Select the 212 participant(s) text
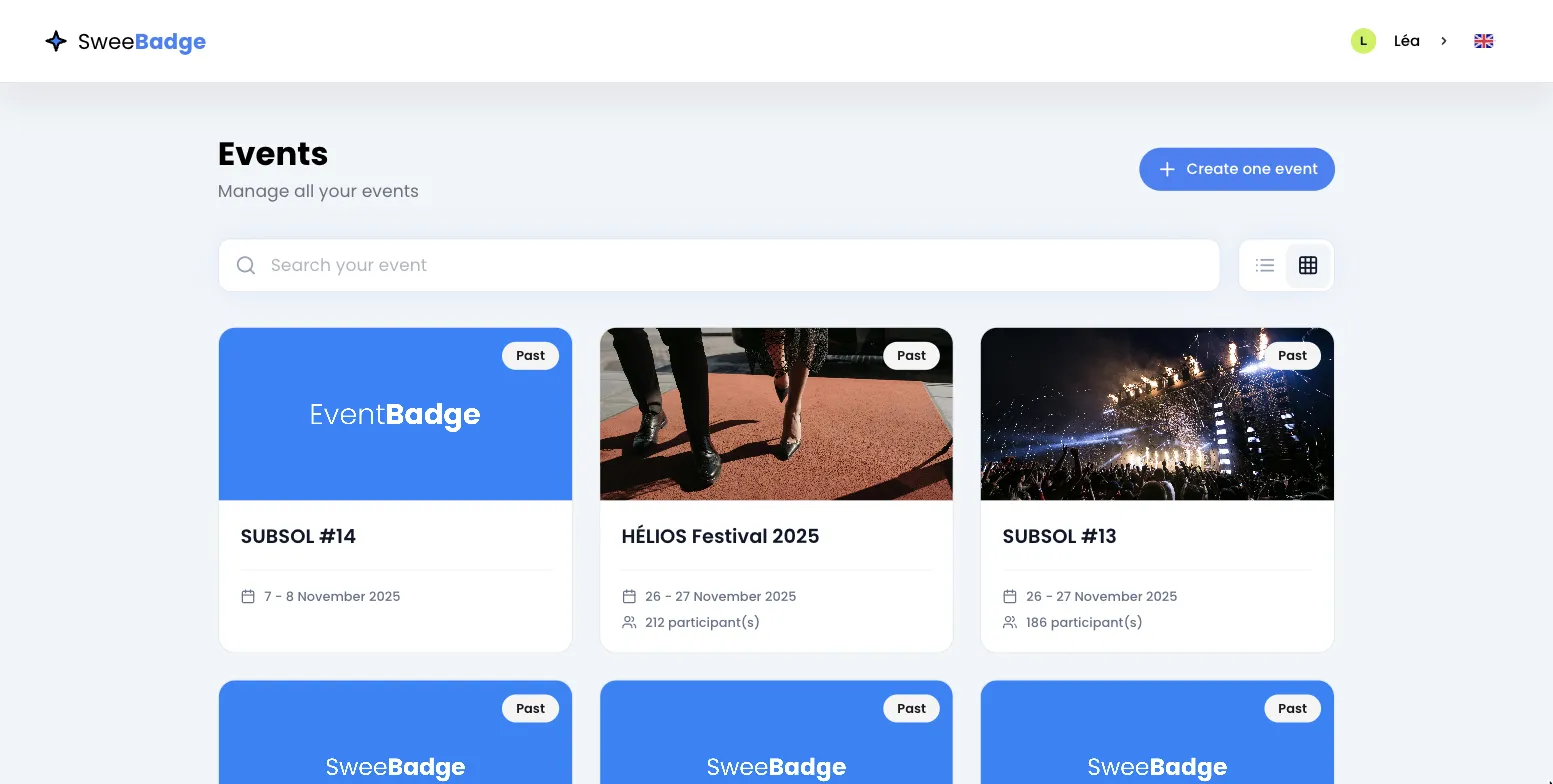1553x784 pixels. (702, 622)
